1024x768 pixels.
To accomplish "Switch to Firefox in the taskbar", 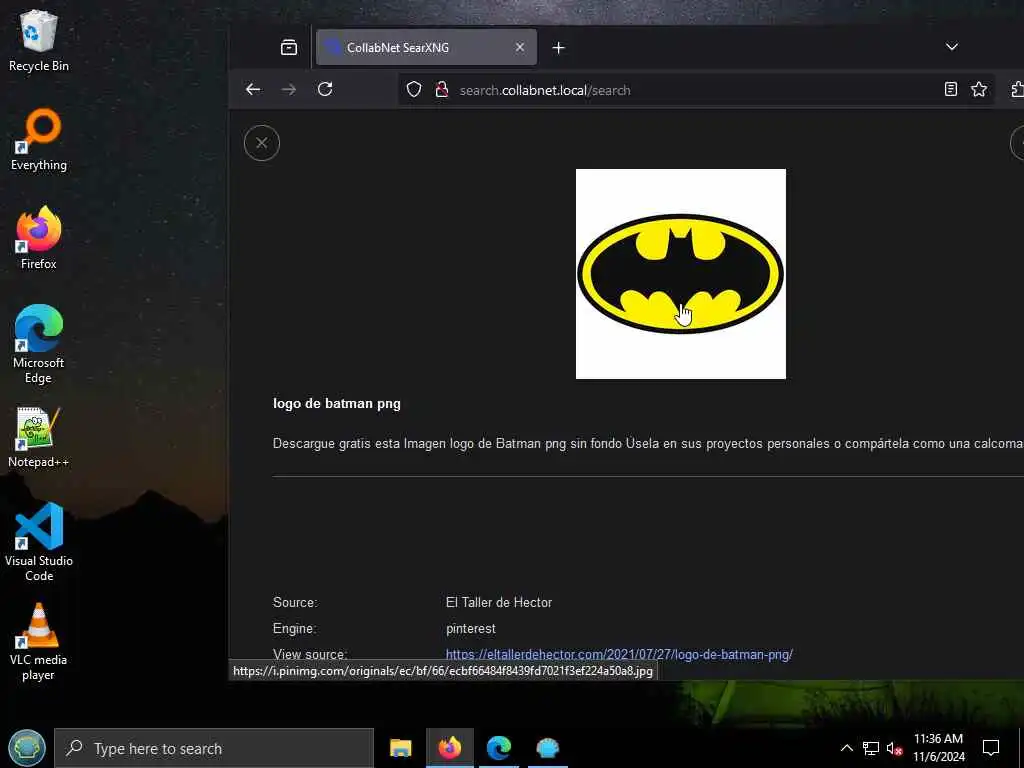I will tap(449, 748).
